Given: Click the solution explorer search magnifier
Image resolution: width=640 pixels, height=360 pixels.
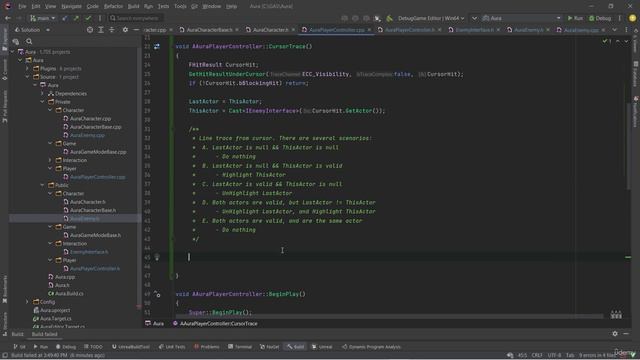Looking at the screenshot, I should tap(29, 41).
